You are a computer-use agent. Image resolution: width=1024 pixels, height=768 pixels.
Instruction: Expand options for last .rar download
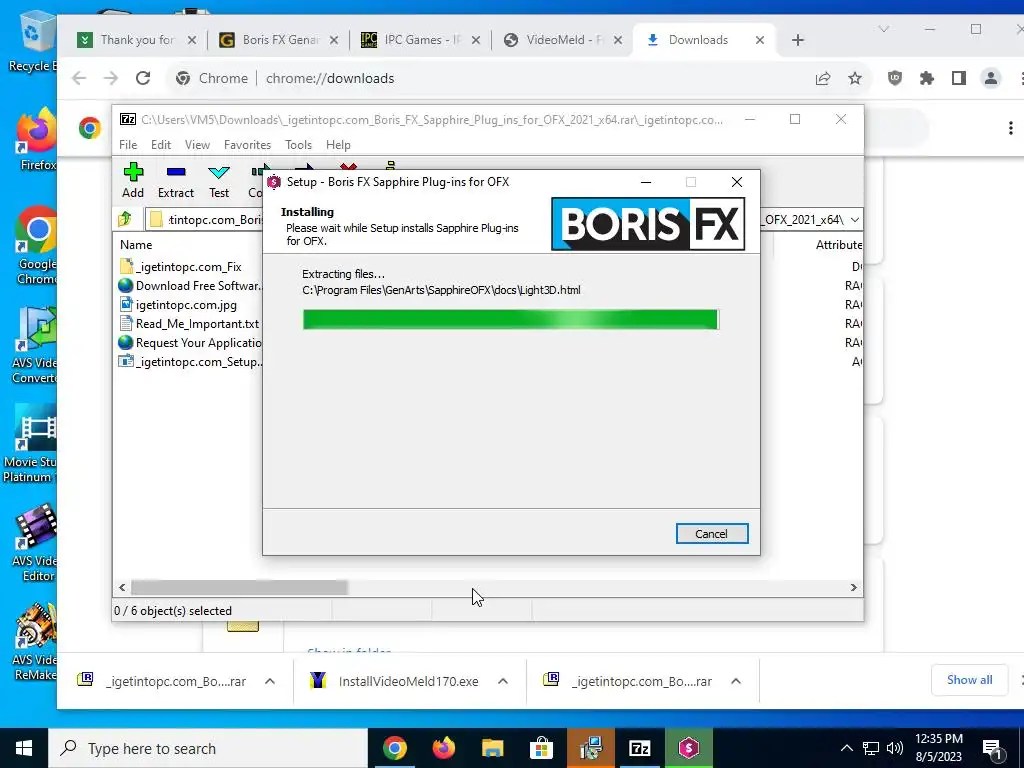pos(736,681)
